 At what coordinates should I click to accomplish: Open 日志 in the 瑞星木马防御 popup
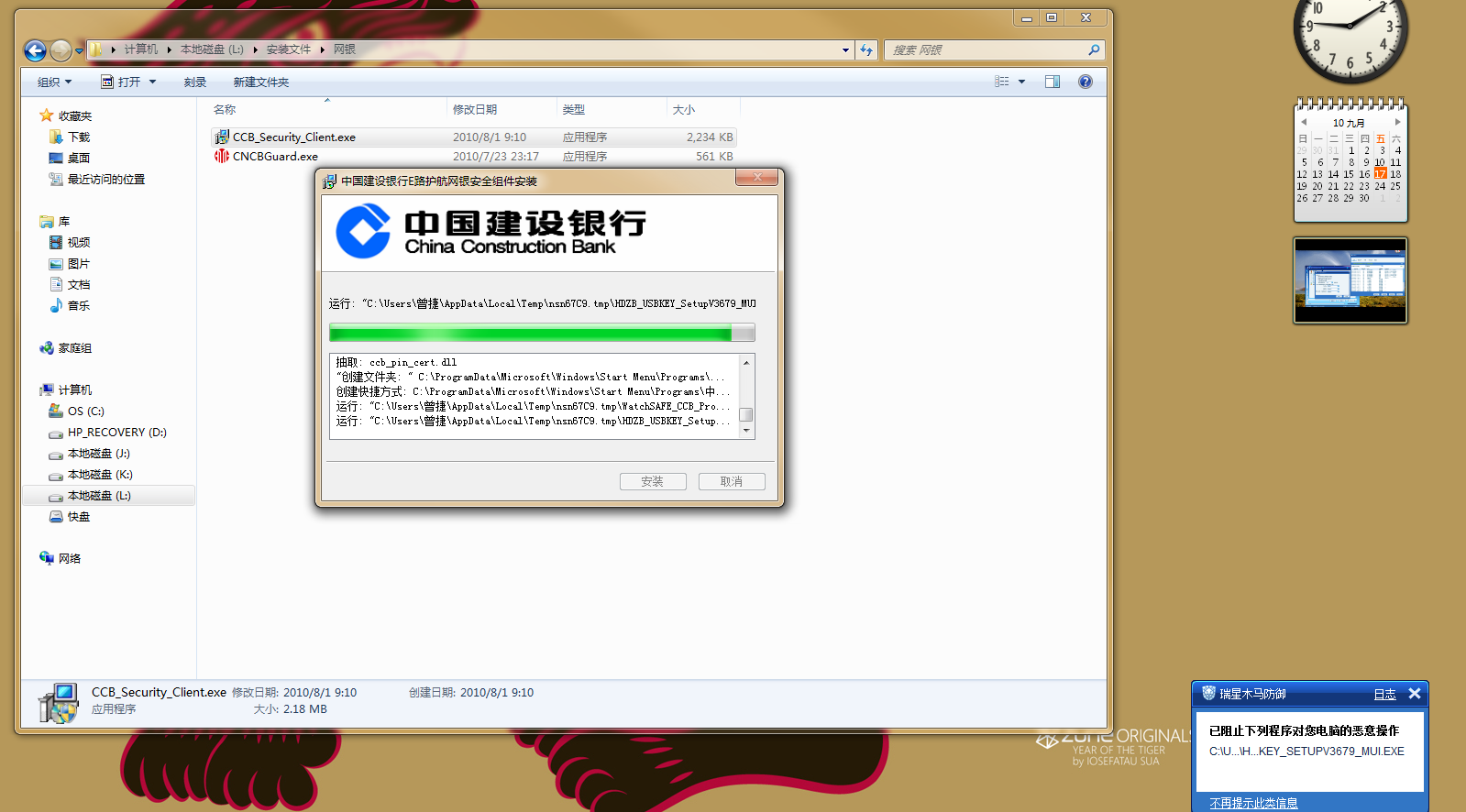(x=1384, y=694)
